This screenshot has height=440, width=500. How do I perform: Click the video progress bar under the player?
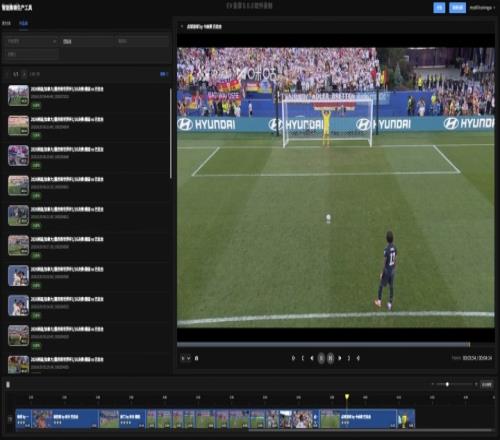pyautogui.click(x=323, y=344)
